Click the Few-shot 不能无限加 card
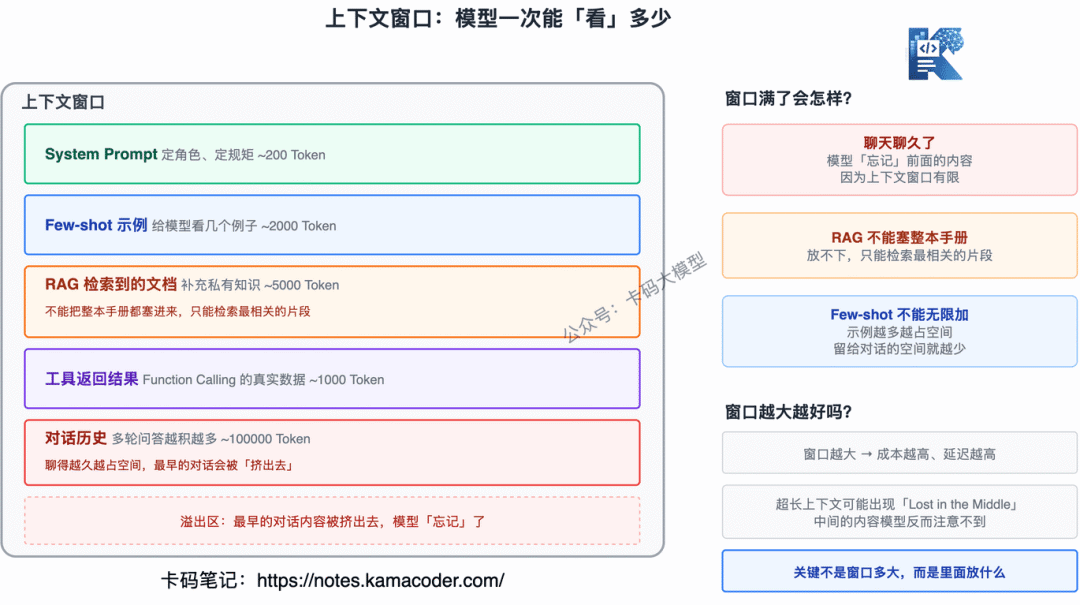 900,331
